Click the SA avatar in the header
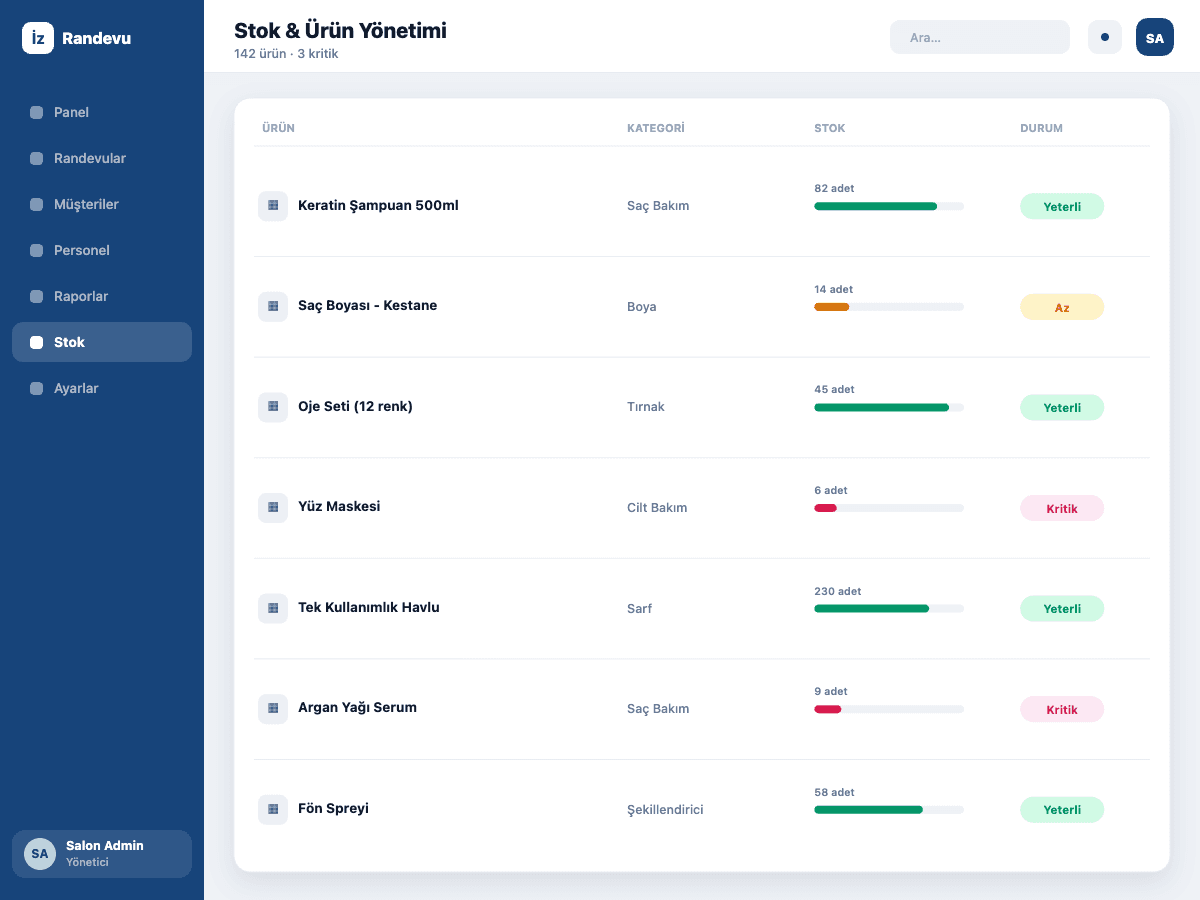This screenshot has width=1200, height=900. 1155,37
